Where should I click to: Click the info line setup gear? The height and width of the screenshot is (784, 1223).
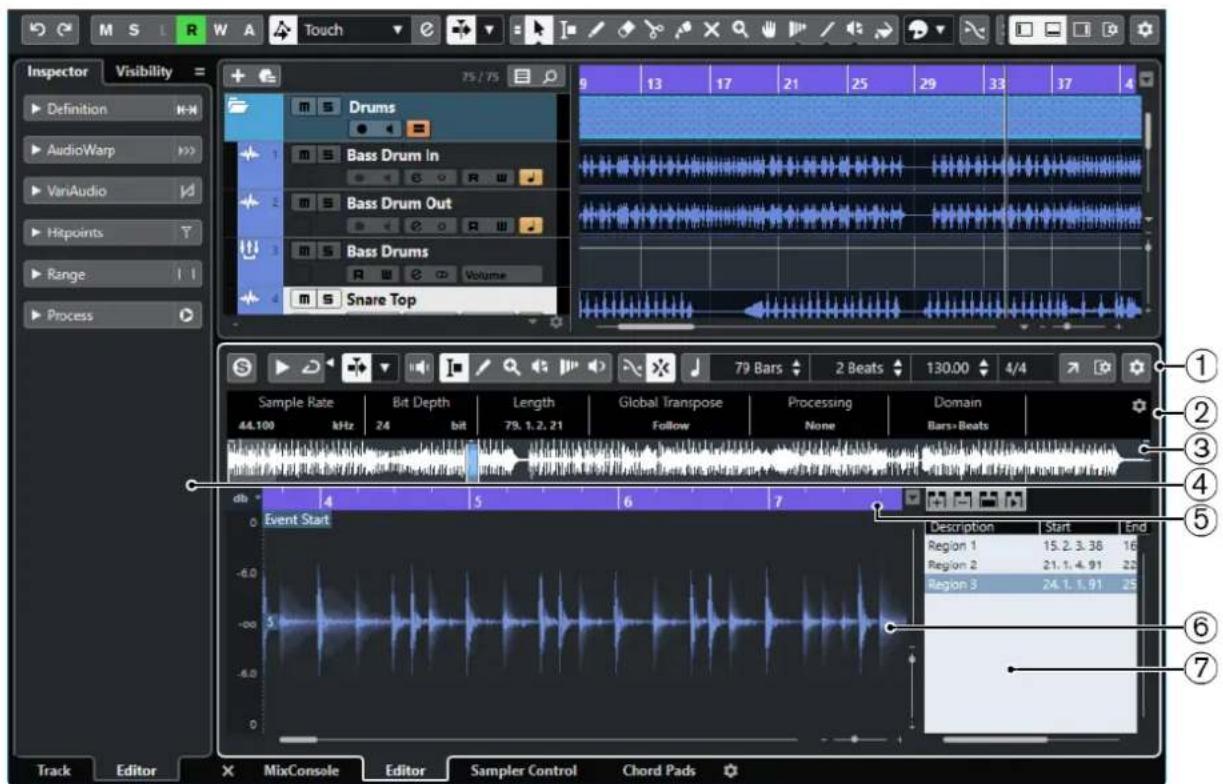(x=1137, y=406)
